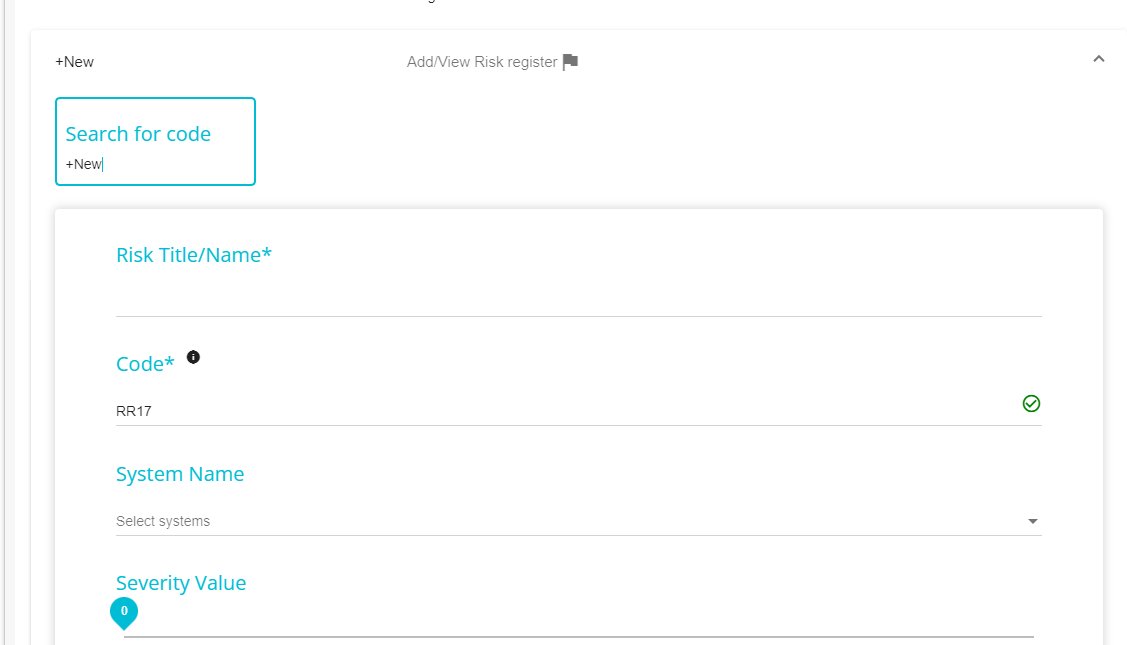The width and height of the screenshot is (1127, 645).
Task: Click the Severity Value label
Action: [181, 582]
